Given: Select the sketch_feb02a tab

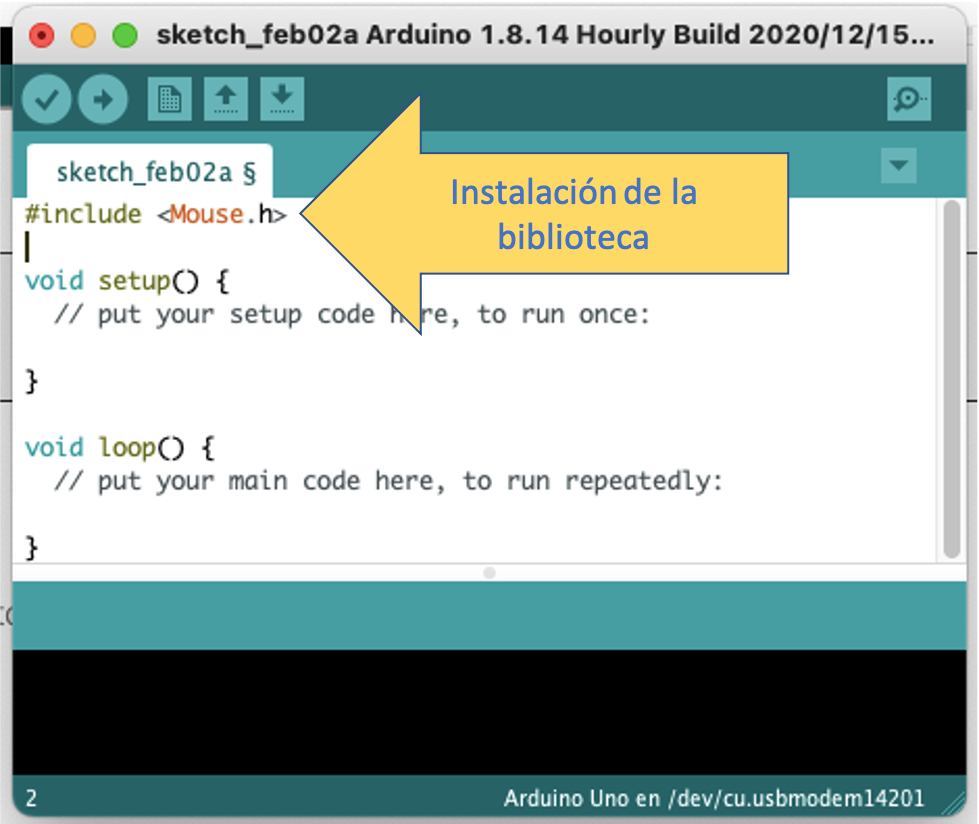Looking at the screenshot, I should click(150, 172).
